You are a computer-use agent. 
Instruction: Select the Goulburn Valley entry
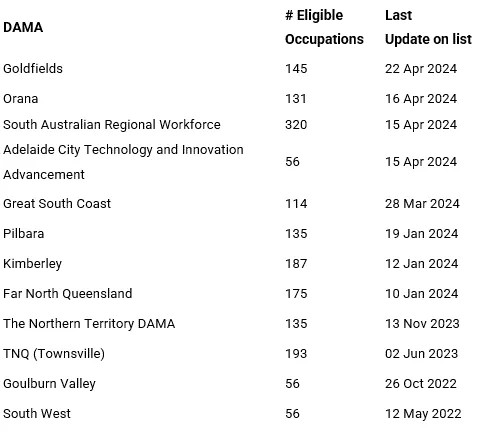point(49,384)
